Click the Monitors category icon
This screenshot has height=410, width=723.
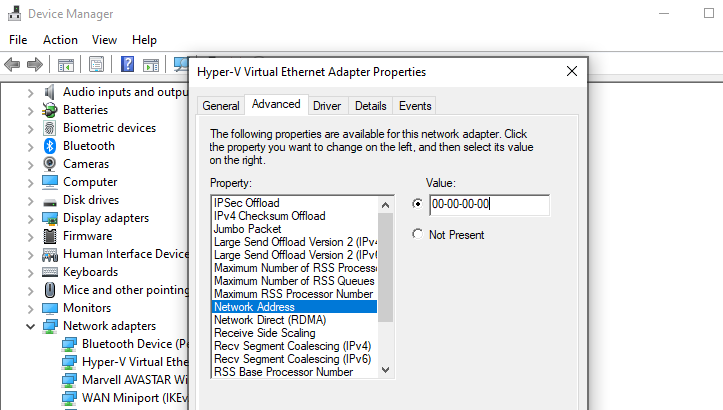pyautogui.click(x=50, y=308)
